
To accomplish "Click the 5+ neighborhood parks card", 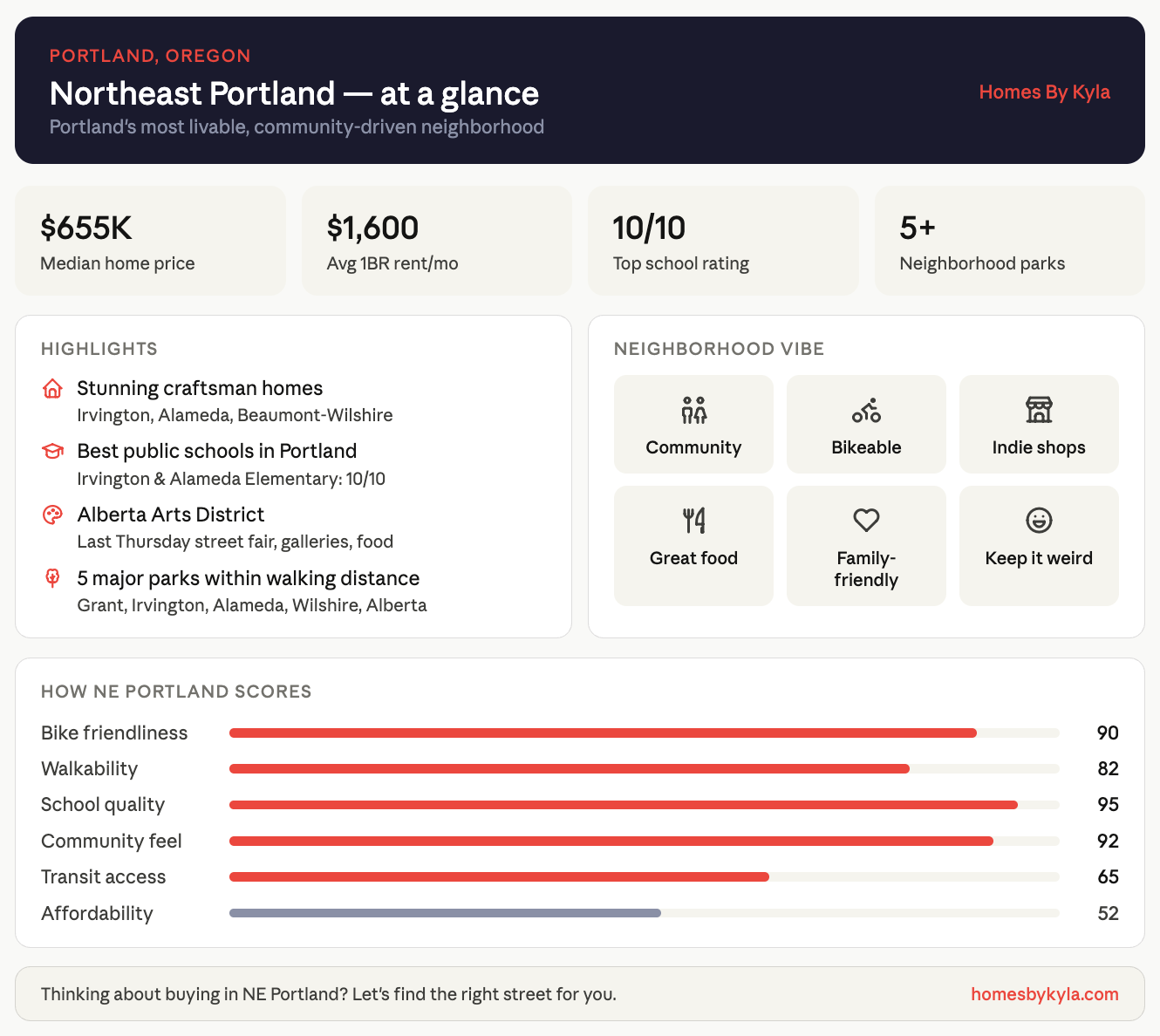I will (x=1010, y=241).
